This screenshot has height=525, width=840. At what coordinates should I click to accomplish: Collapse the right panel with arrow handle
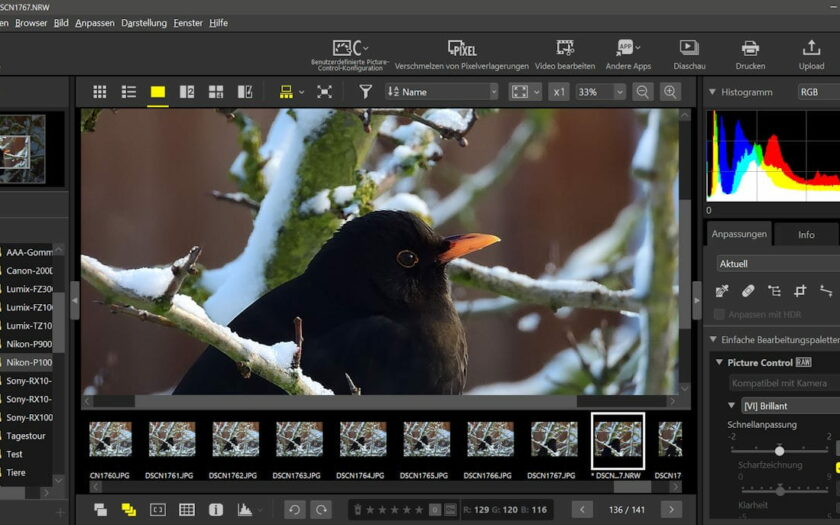click(x=697, y=300)
